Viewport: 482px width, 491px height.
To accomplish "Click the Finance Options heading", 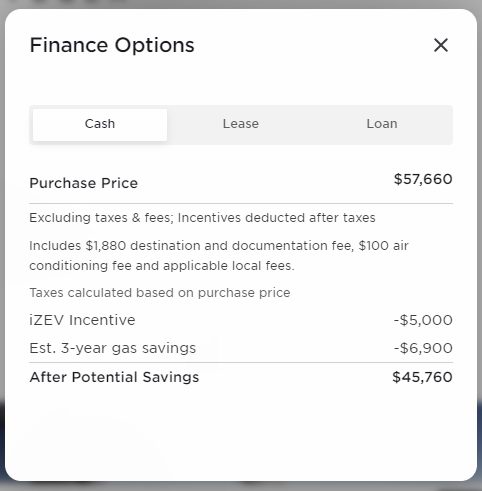I will [112, 45].
